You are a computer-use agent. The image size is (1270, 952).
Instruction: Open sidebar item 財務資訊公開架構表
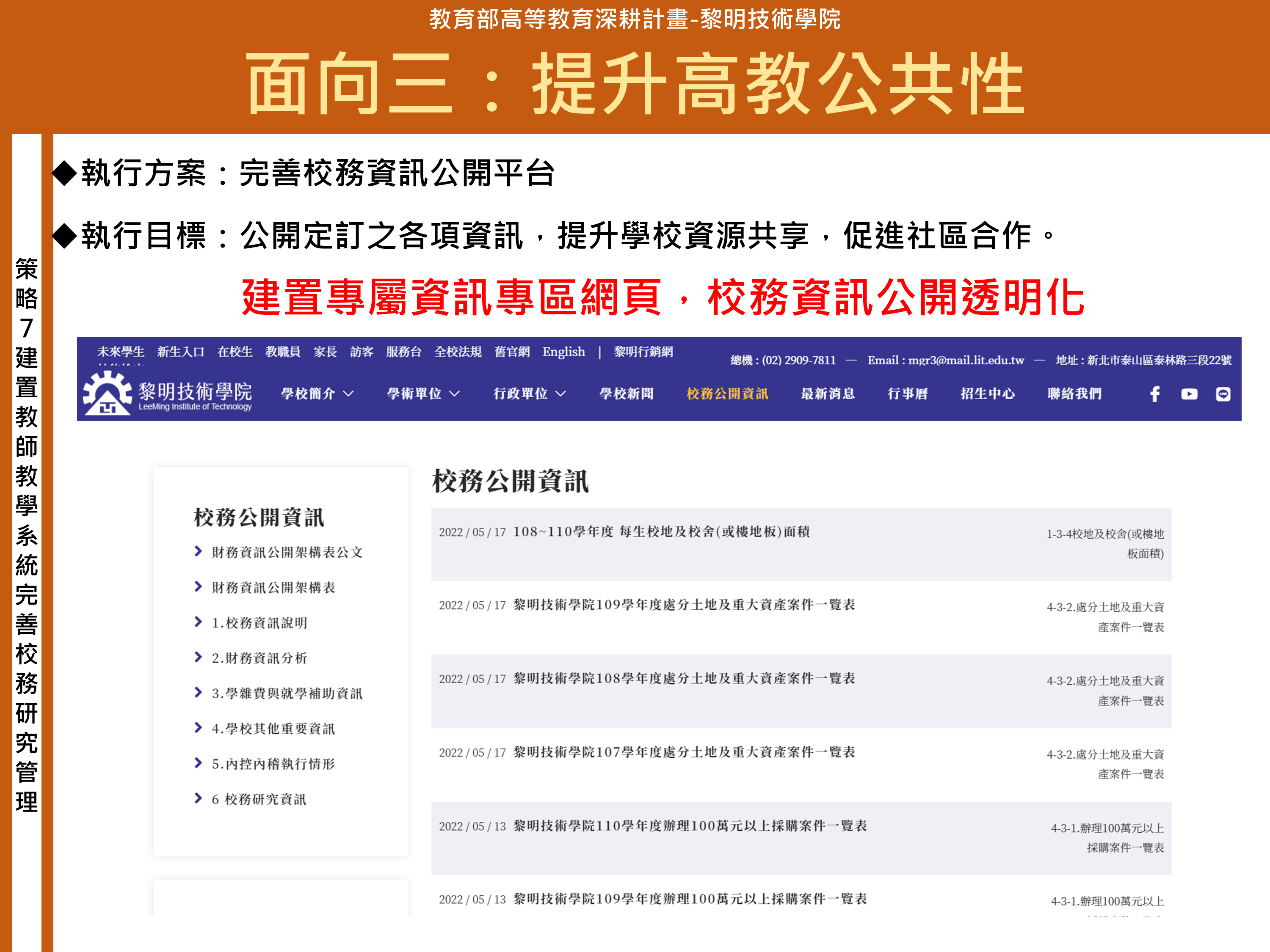(273, 587)
